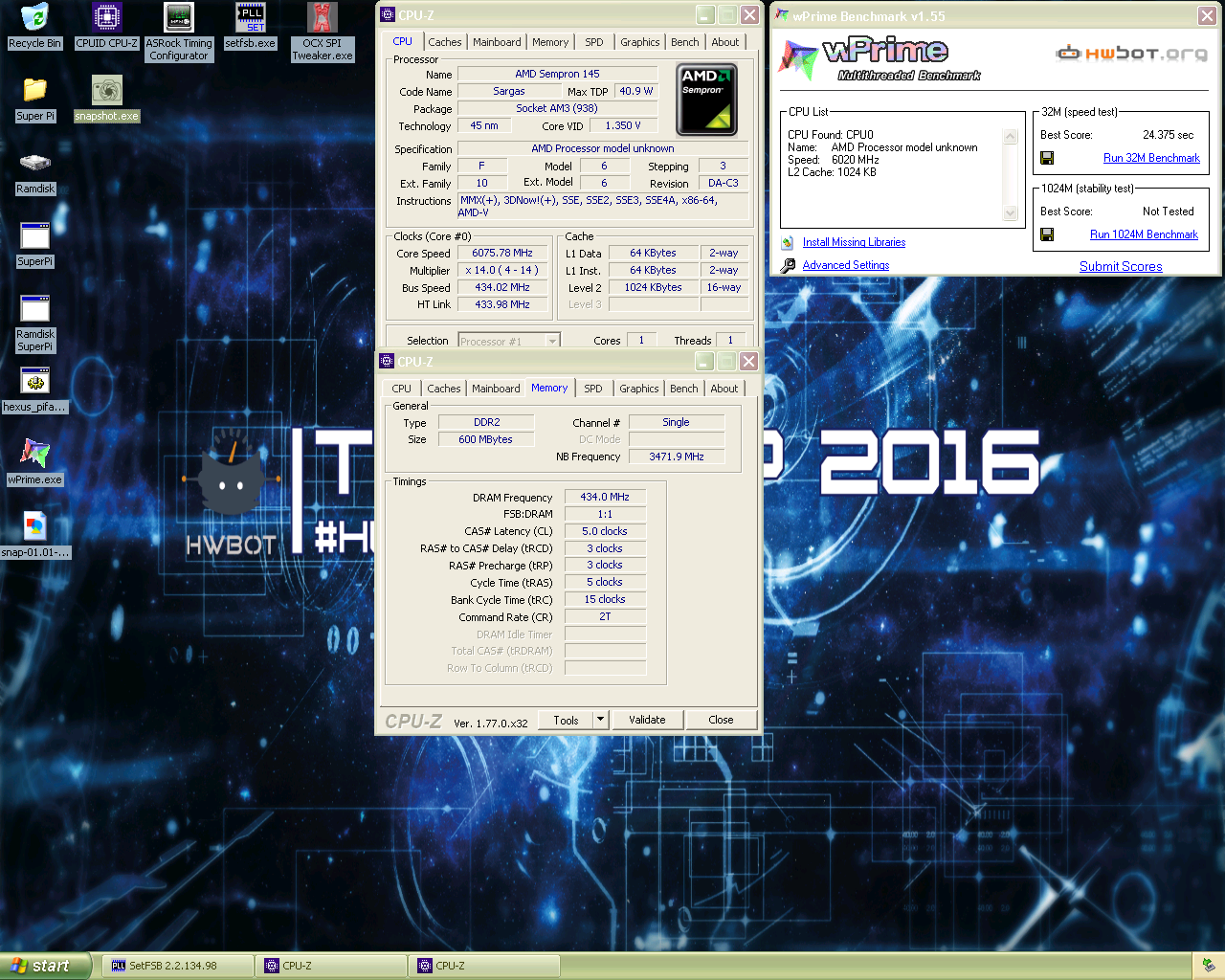Viewport: 1225px width, 980px height.
Task: Expand the Processor #1 selection dropdown
Action: (552, 341)
